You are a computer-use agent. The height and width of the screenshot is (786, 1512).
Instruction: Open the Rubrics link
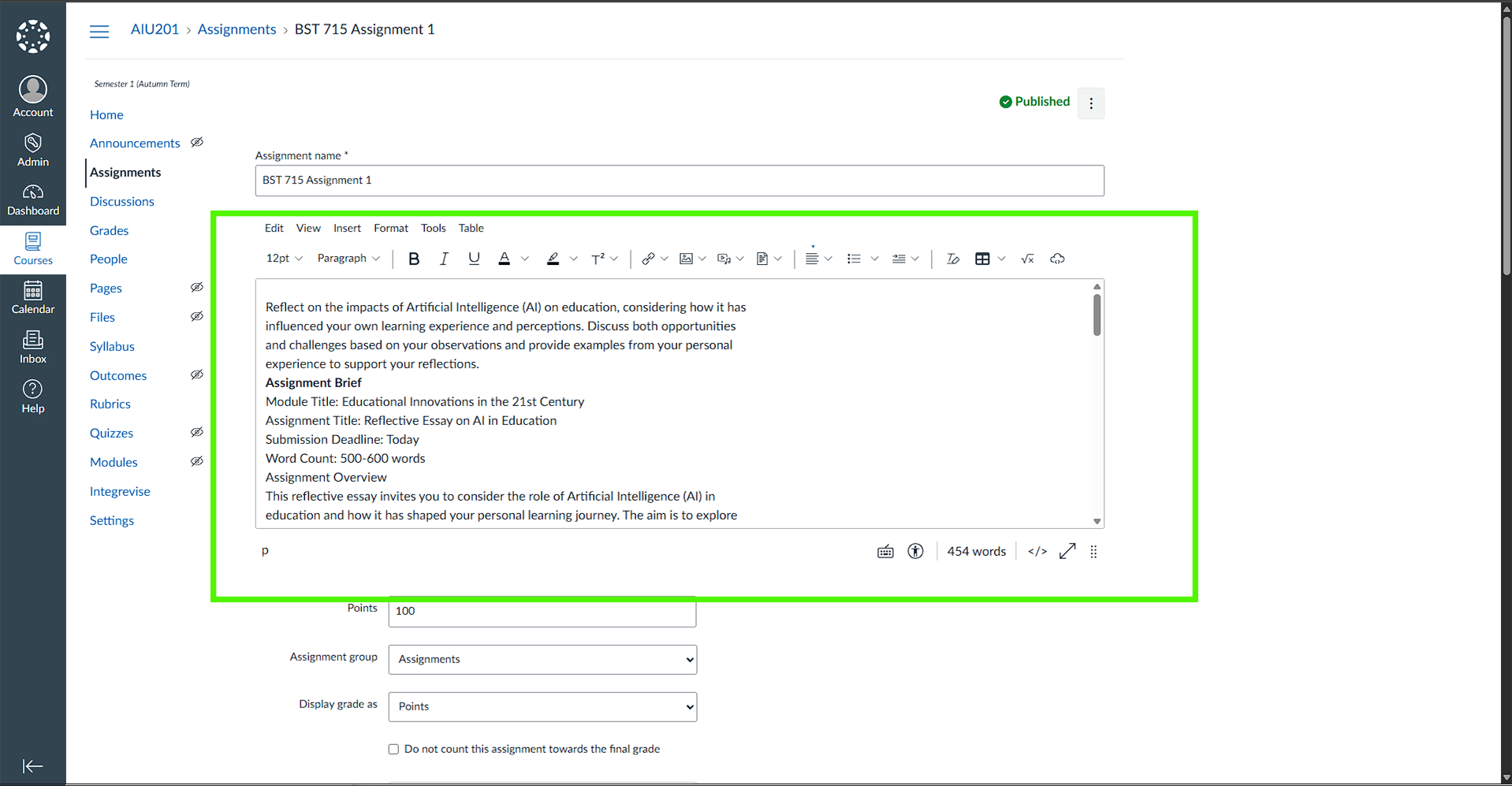click(x=110, y=404)
